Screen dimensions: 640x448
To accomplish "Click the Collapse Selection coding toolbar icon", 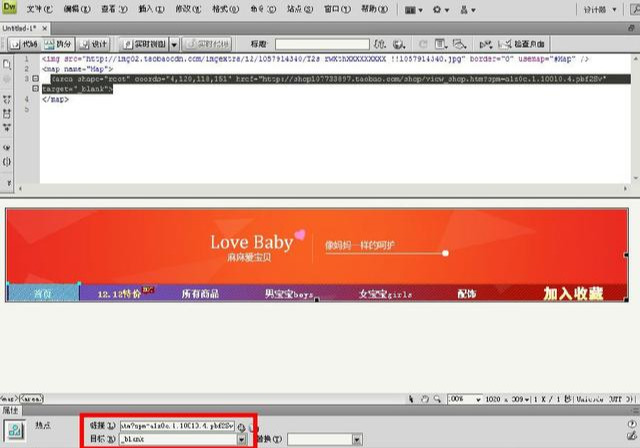I will [x=7, y=113].
